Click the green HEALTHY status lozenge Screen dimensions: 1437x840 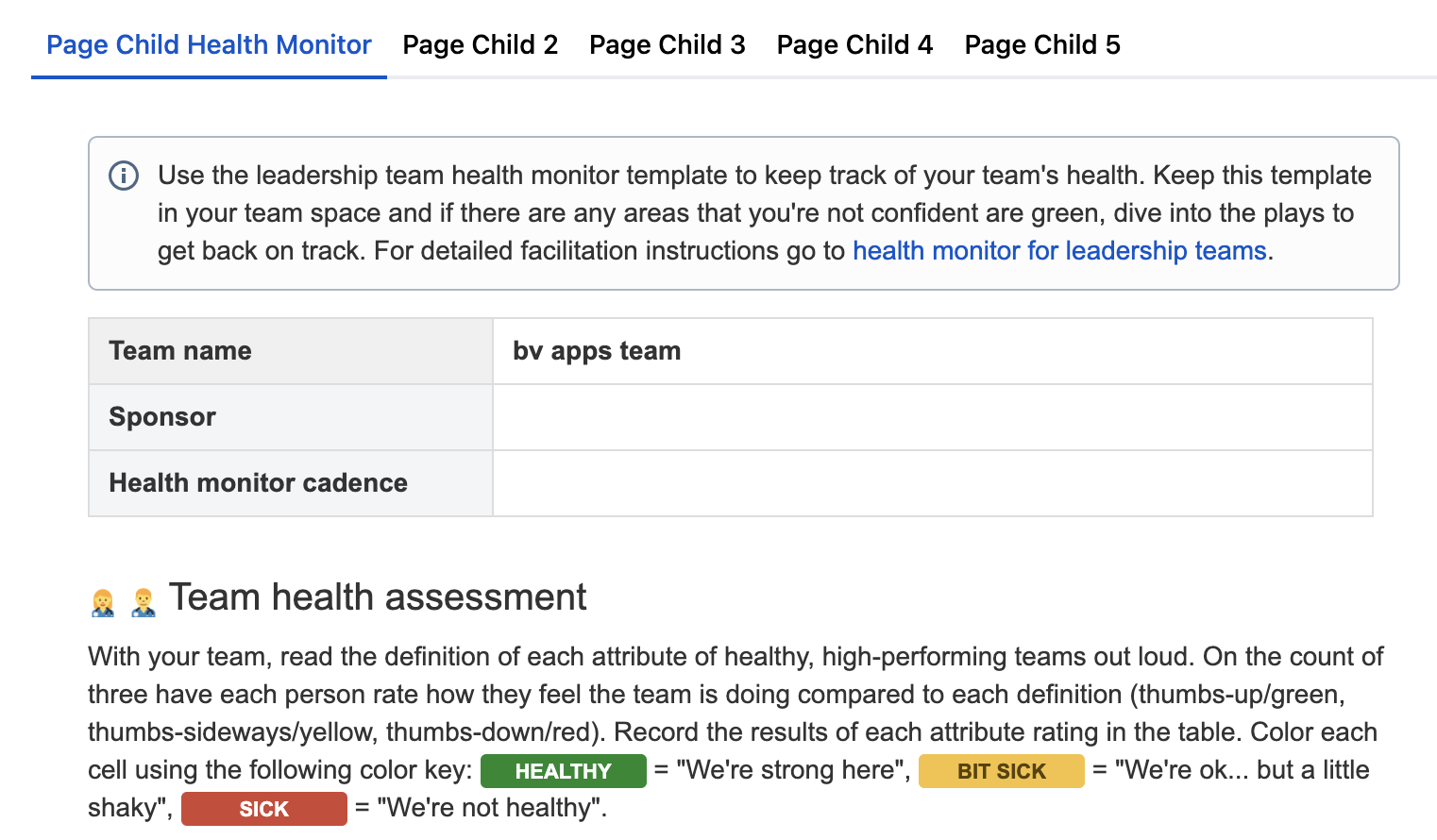pos(563,771)
